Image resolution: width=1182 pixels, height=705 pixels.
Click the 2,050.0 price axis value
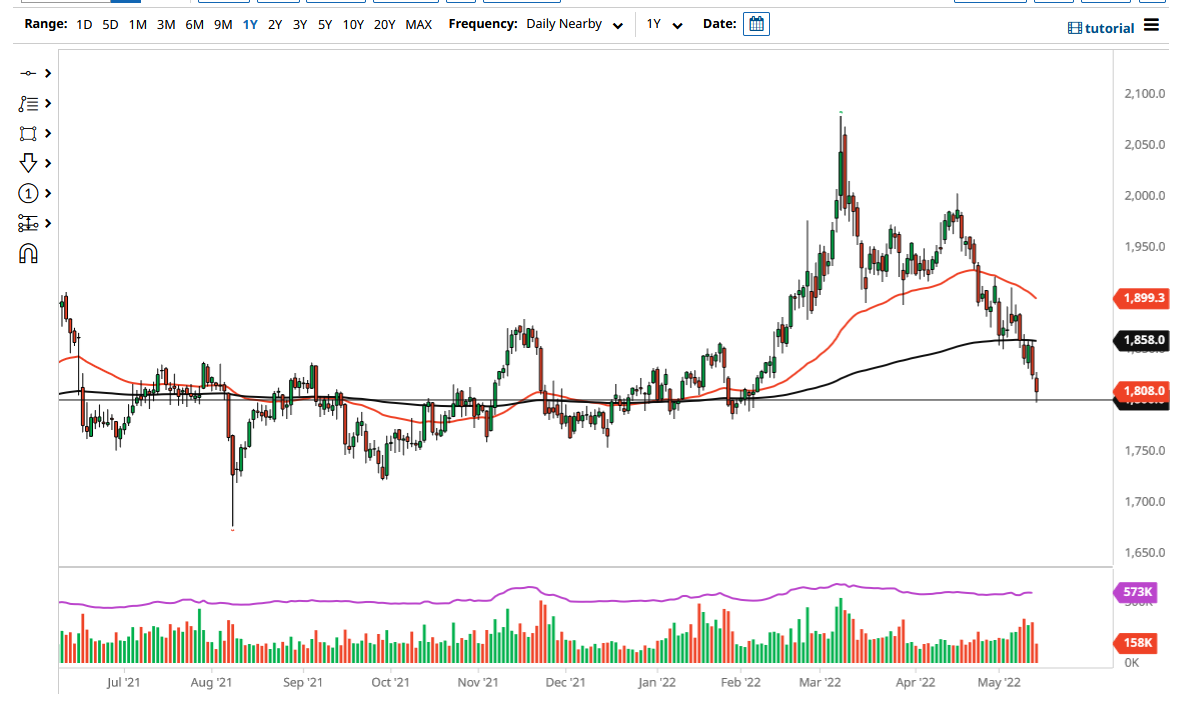coord(1144,144)
